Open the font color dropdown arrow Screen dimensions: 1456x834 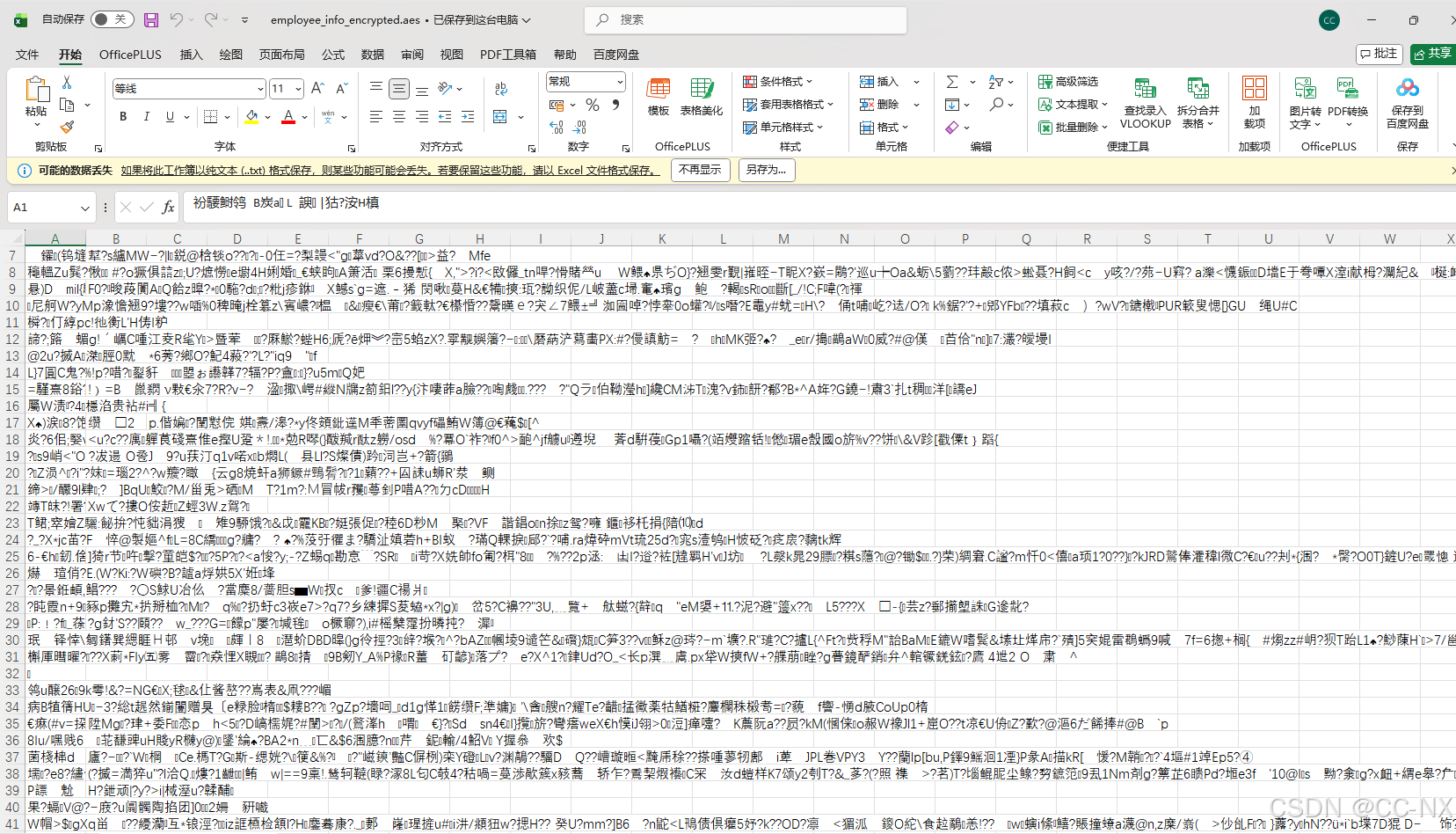pos(304,117)
